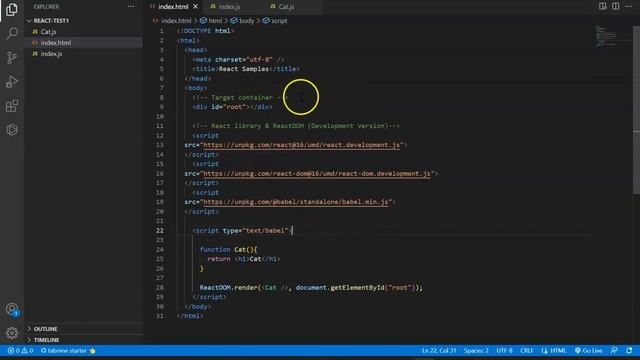The width and height of the screenshot is (640, 360).
Task: Click tabnine starter status item
Action: pyautogui.click(x=68, y=351)
